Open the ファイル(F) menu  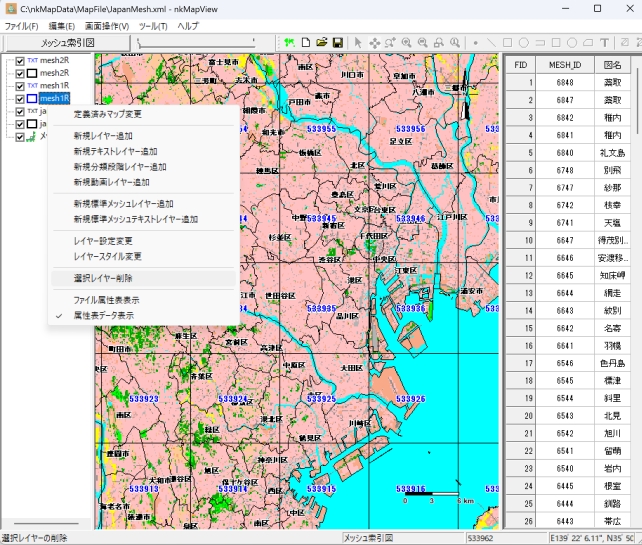21,25
